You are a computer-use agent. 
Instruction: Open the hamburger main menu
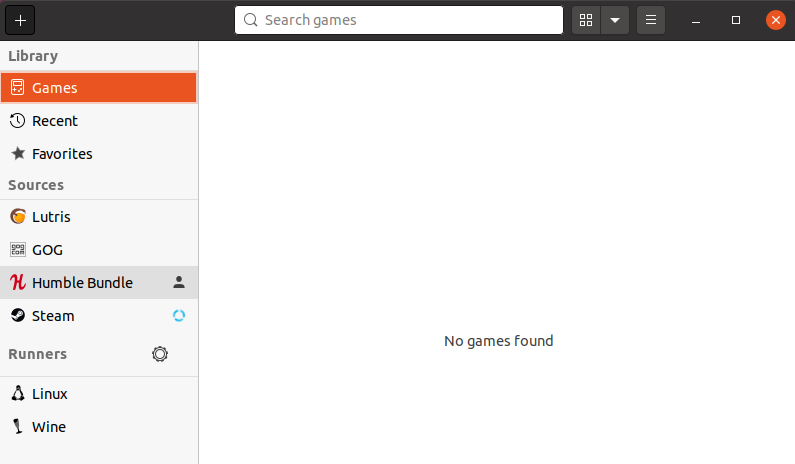coord(651,20)
